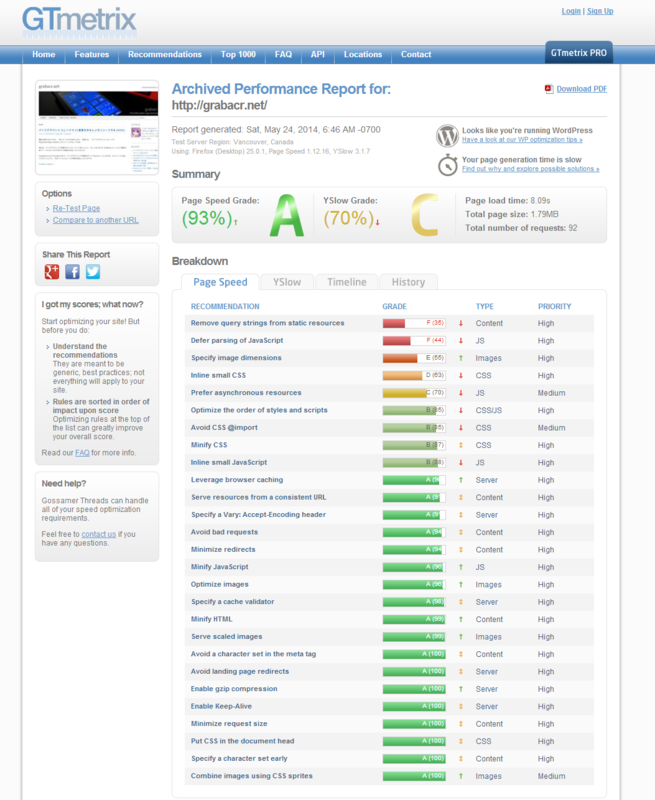The height and width of the screenshot is (800, 655).
Task: Open Recommendations in navigation bar
Action: (x=165, y=55)
